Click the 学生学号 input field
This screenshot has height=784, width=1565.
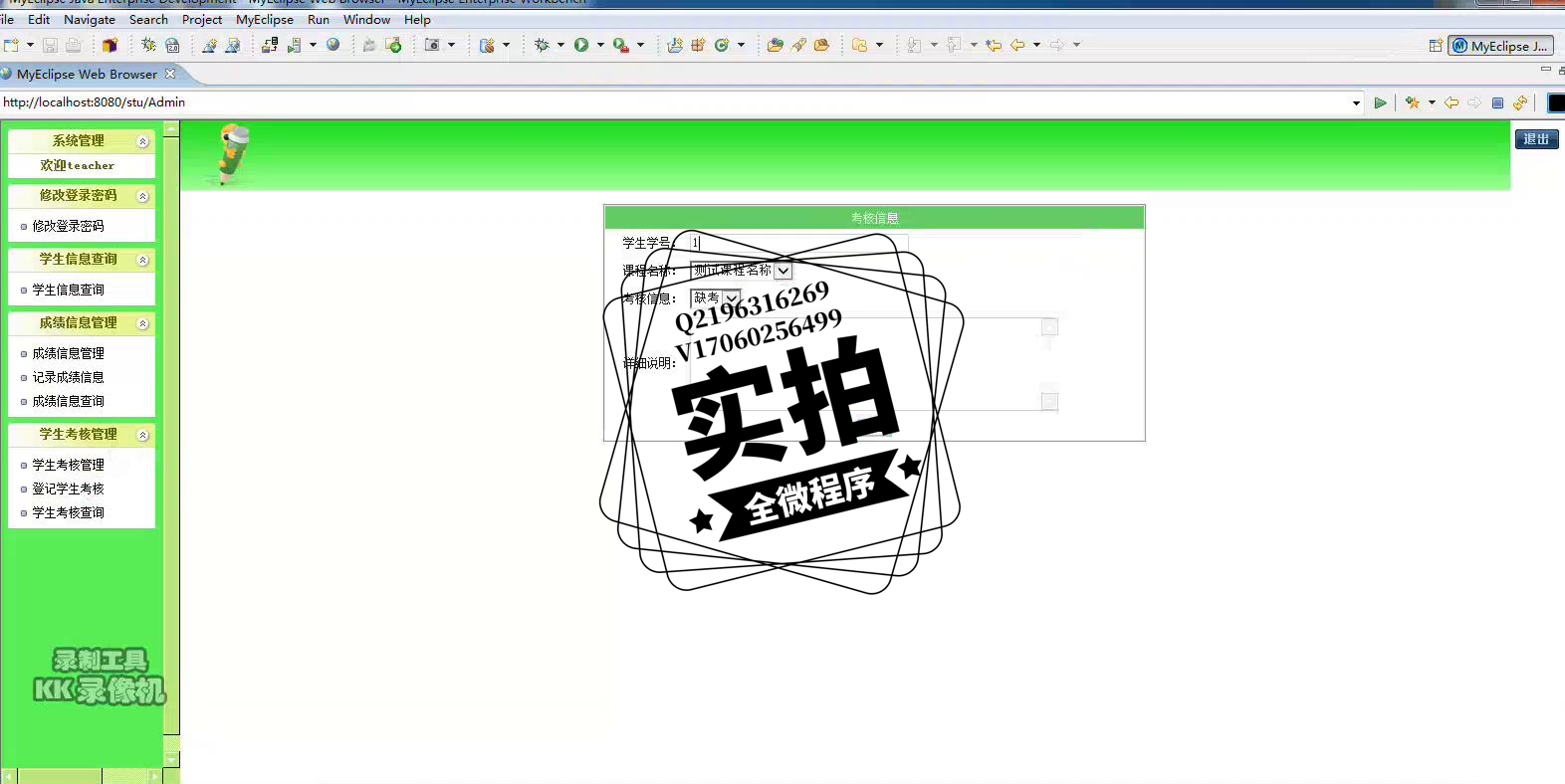coord(798,243)
